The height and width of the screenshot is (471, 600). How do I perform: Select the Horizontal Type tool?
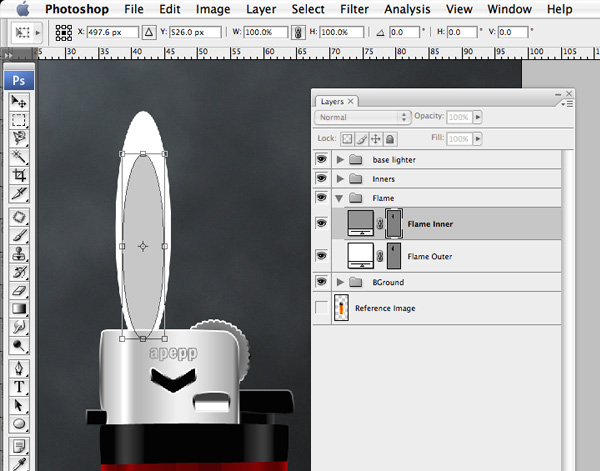tap(18, 387)
